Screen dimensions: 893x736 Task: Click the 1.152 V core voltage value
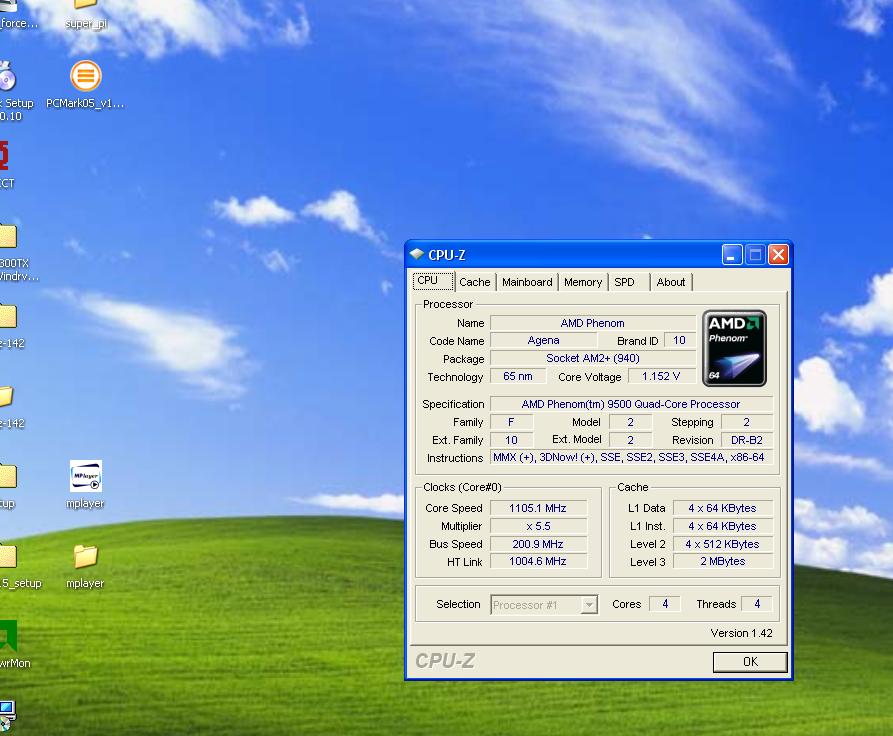pos(661,377)
